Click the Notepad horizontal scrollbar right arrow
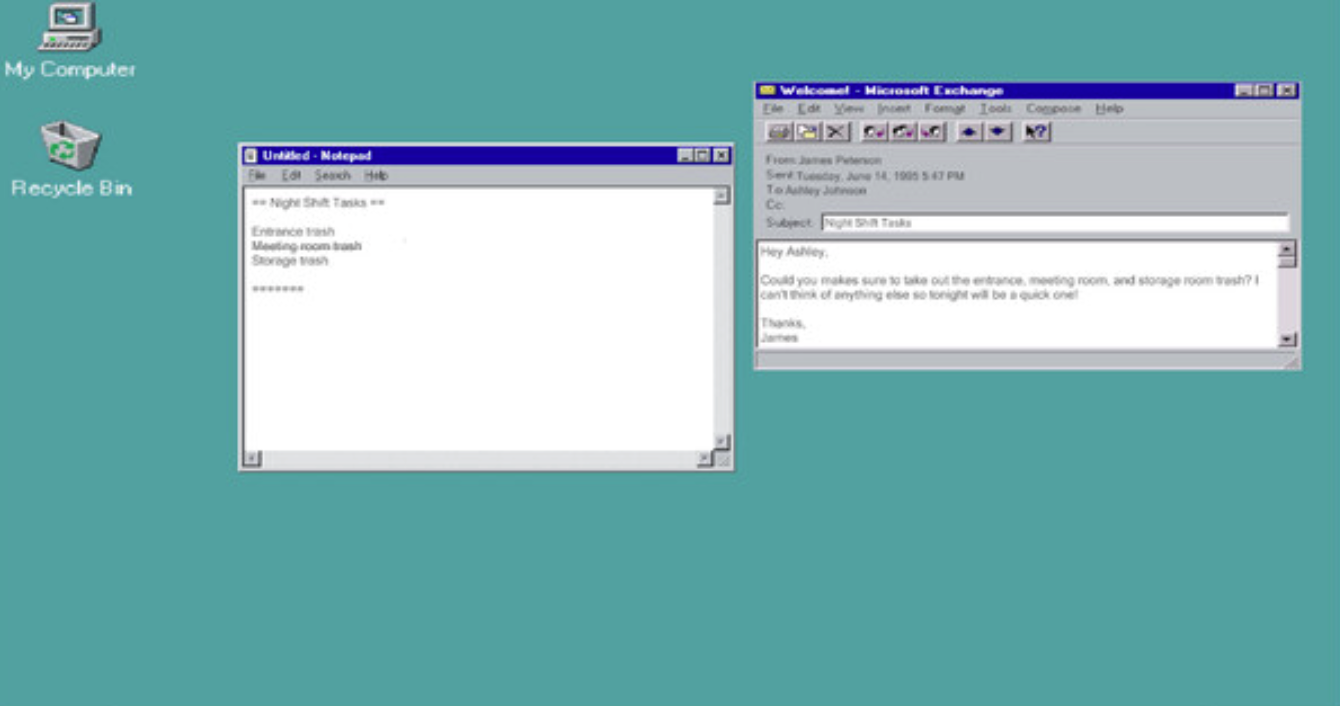Image resolution: width=1340 pixels, height=706 pixels. [x=705, y=459]
